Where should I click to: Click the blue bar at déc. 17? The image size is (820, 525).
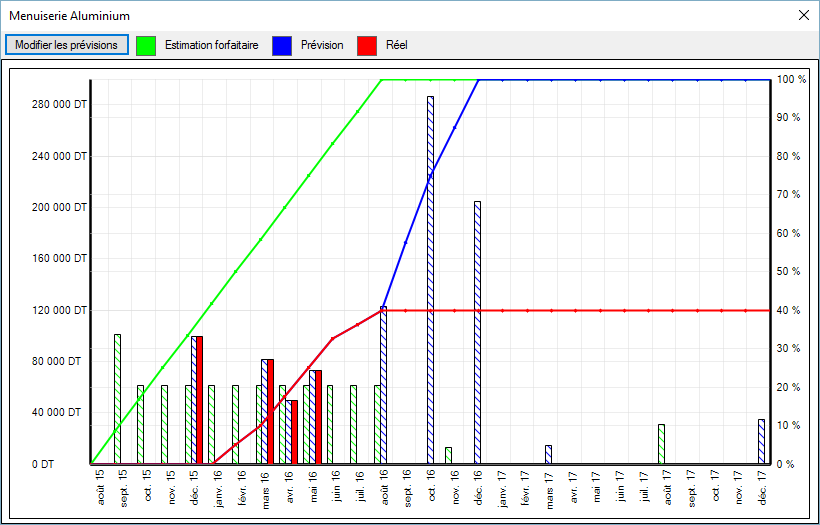tap(761, 441)
